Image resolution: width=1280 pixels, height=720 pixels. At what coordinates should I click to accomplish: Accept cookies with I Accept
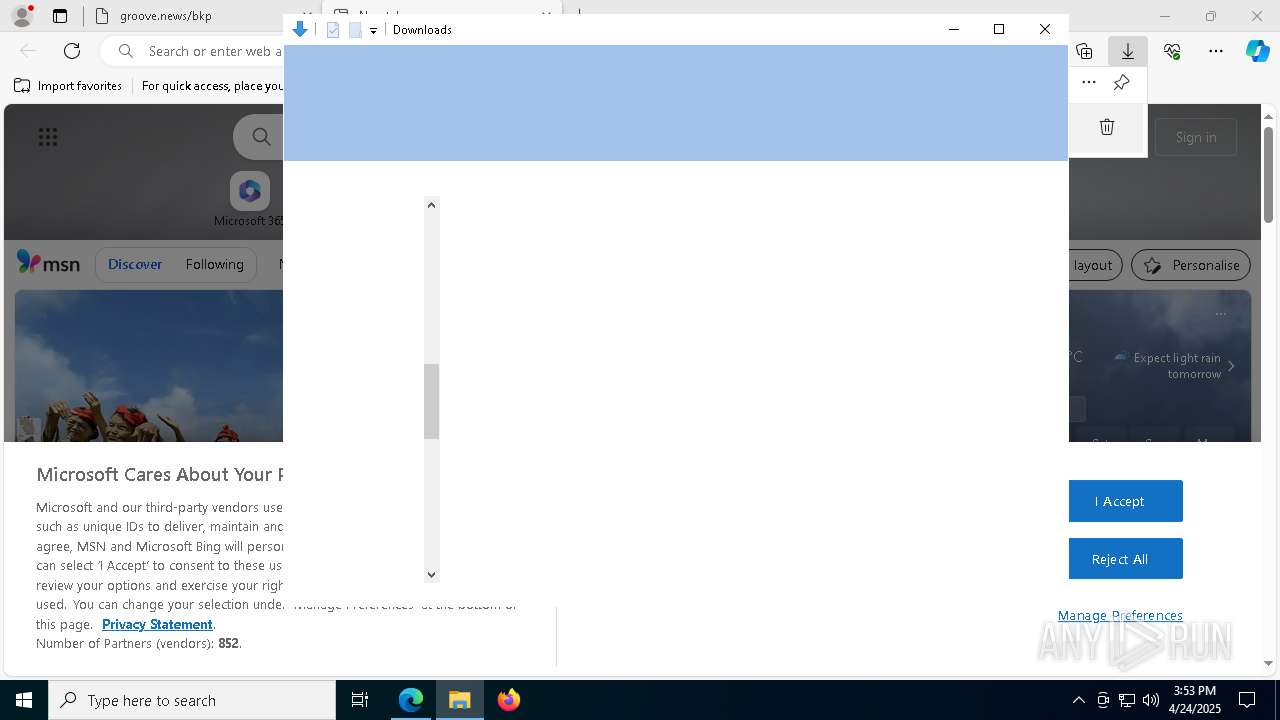pyautogui.click(x=1125, y=501)
